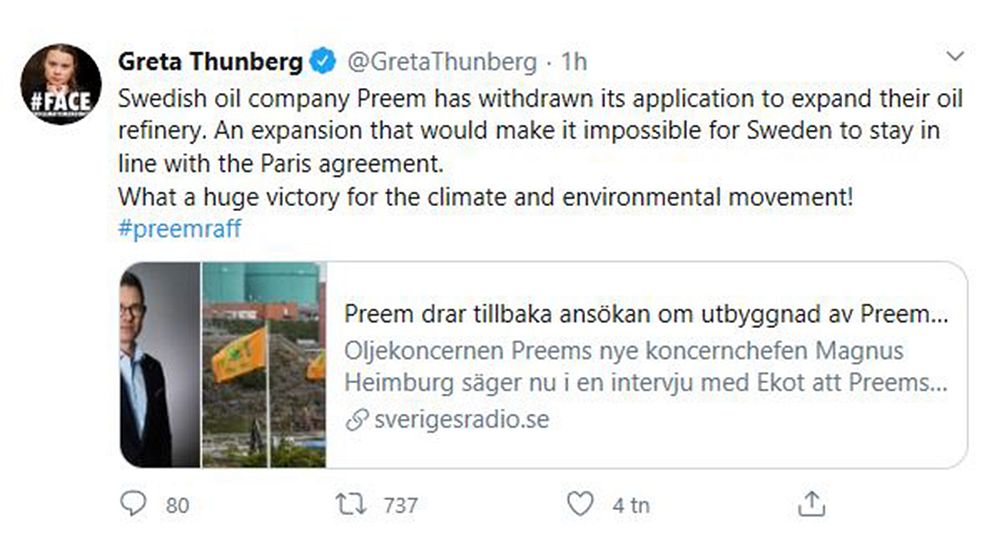Click the portrait thumbnail in link card
The width and height of the screenshot is (992, 558).
click(x=160, y=365)
